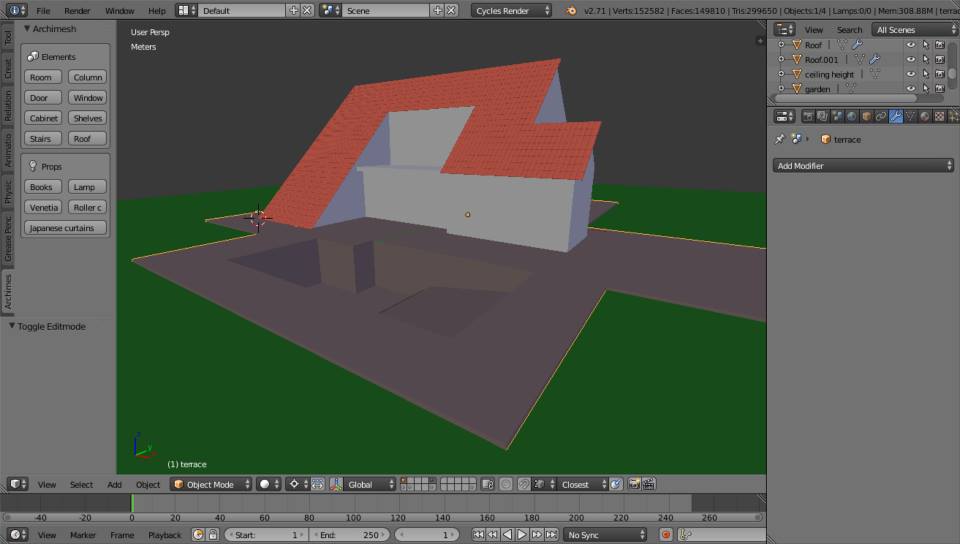Hide the Roof object using eye icon

pos(911,45)
